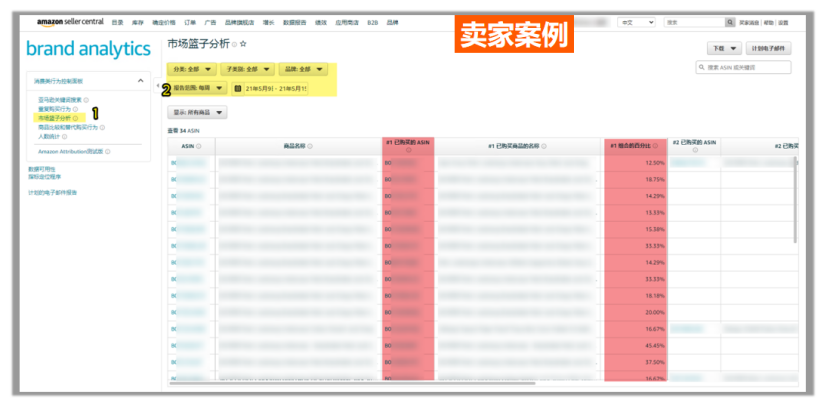The width and height of the screenshot is (830, 410).
Task: Open the 目录 menu in top navigation
Action: [x=118, y=23]
